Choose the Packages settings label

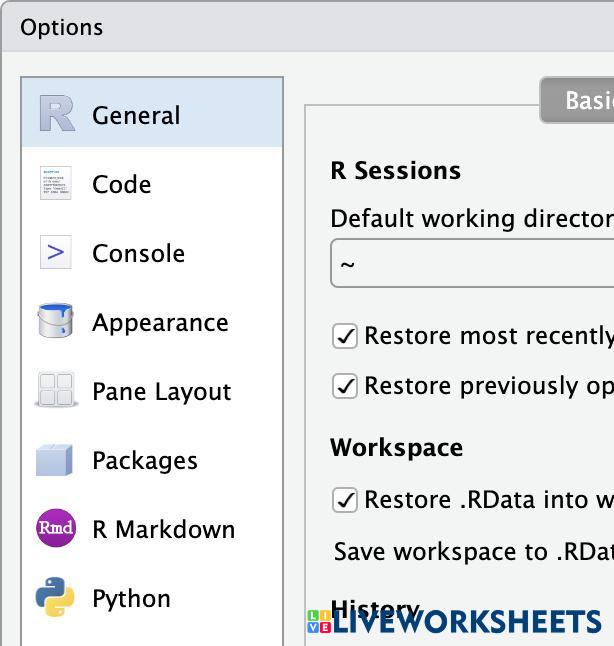(145, 461)
